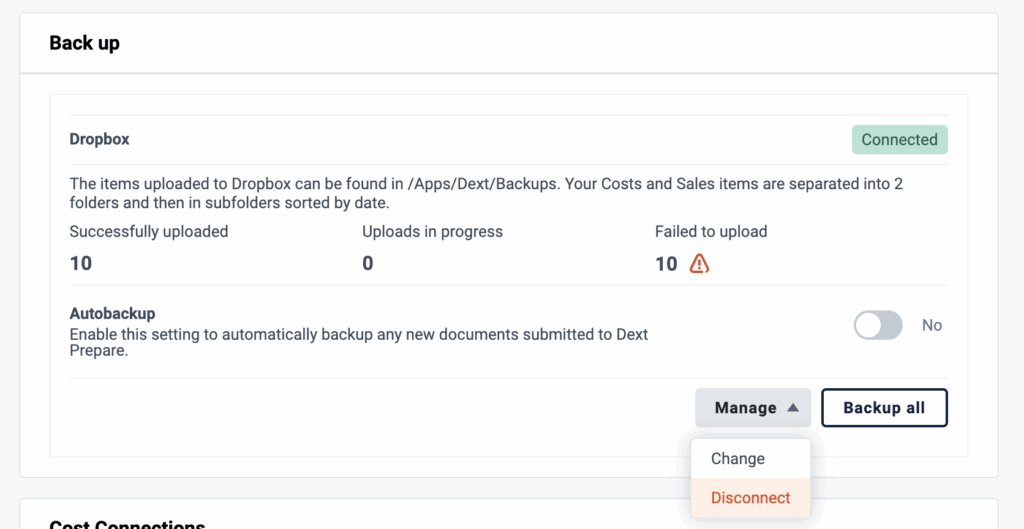Click the Successfully uploaded label
The image size is (1024, 529).
coord(149,231)
